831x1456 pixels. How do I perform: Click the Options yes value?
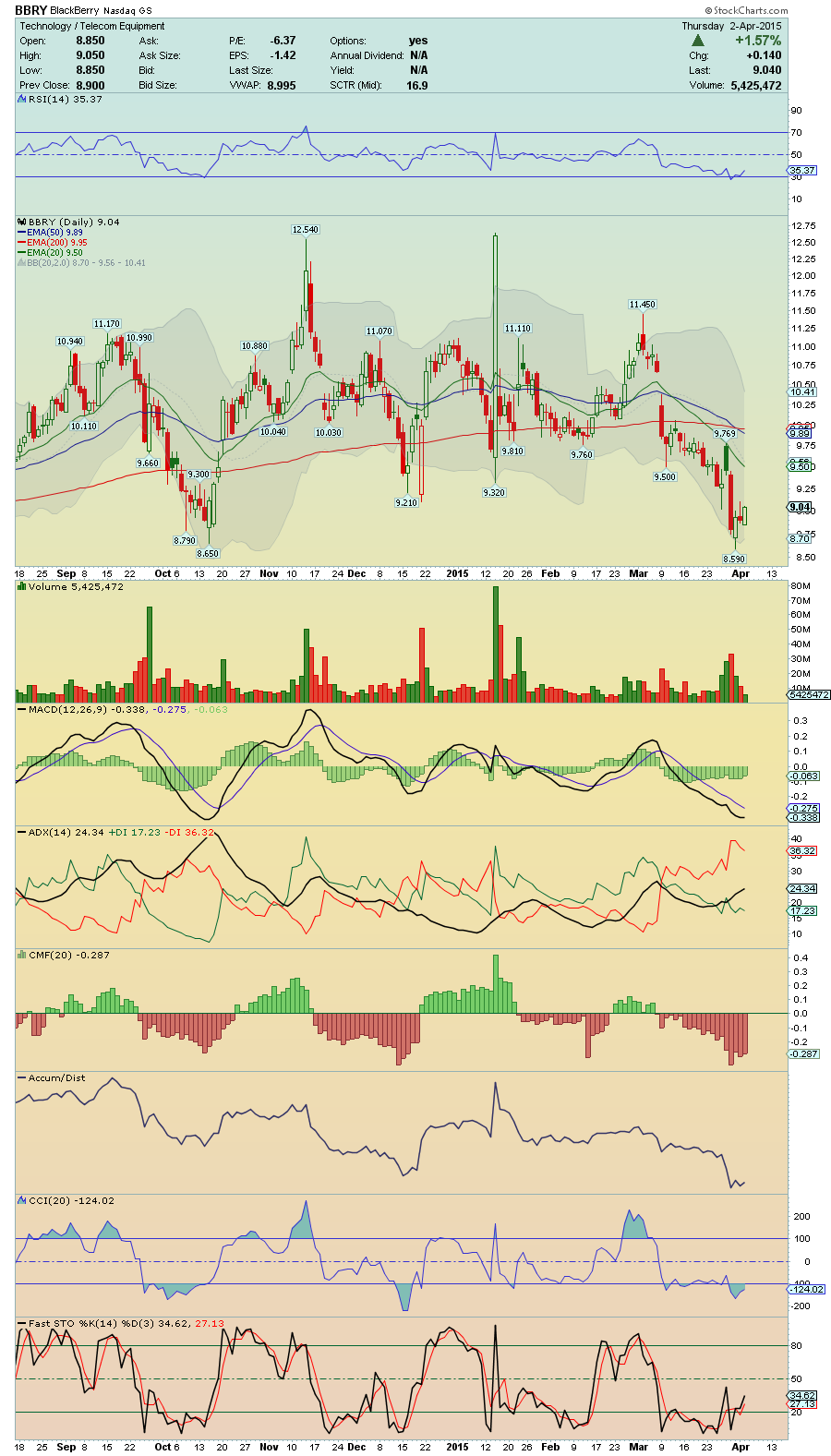[418, 41]
